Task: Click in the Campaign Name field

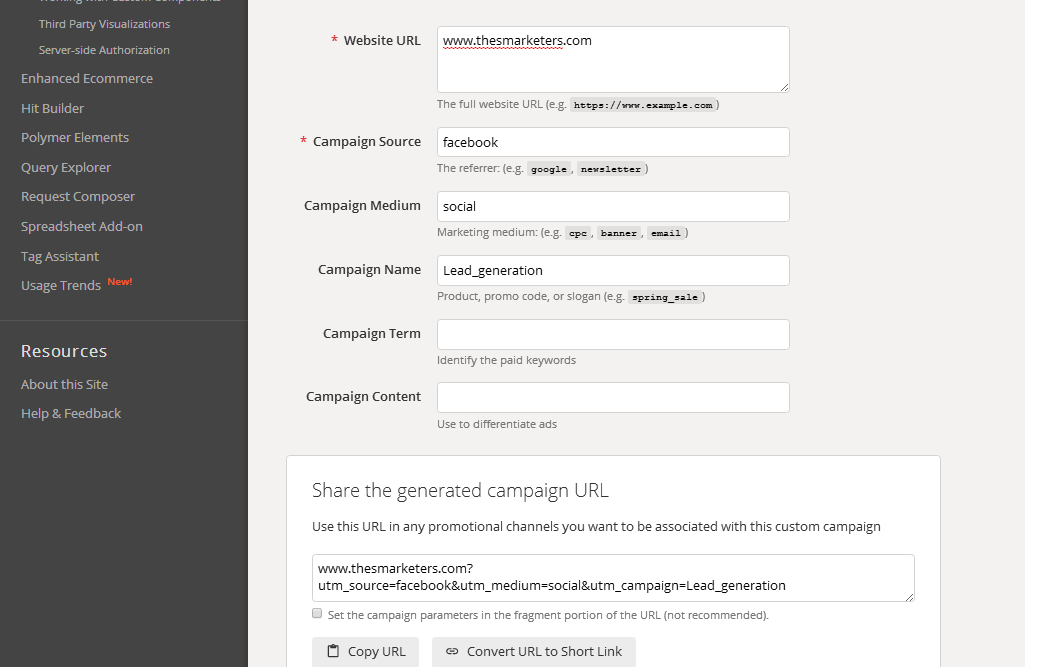Action: pos(613,270)
